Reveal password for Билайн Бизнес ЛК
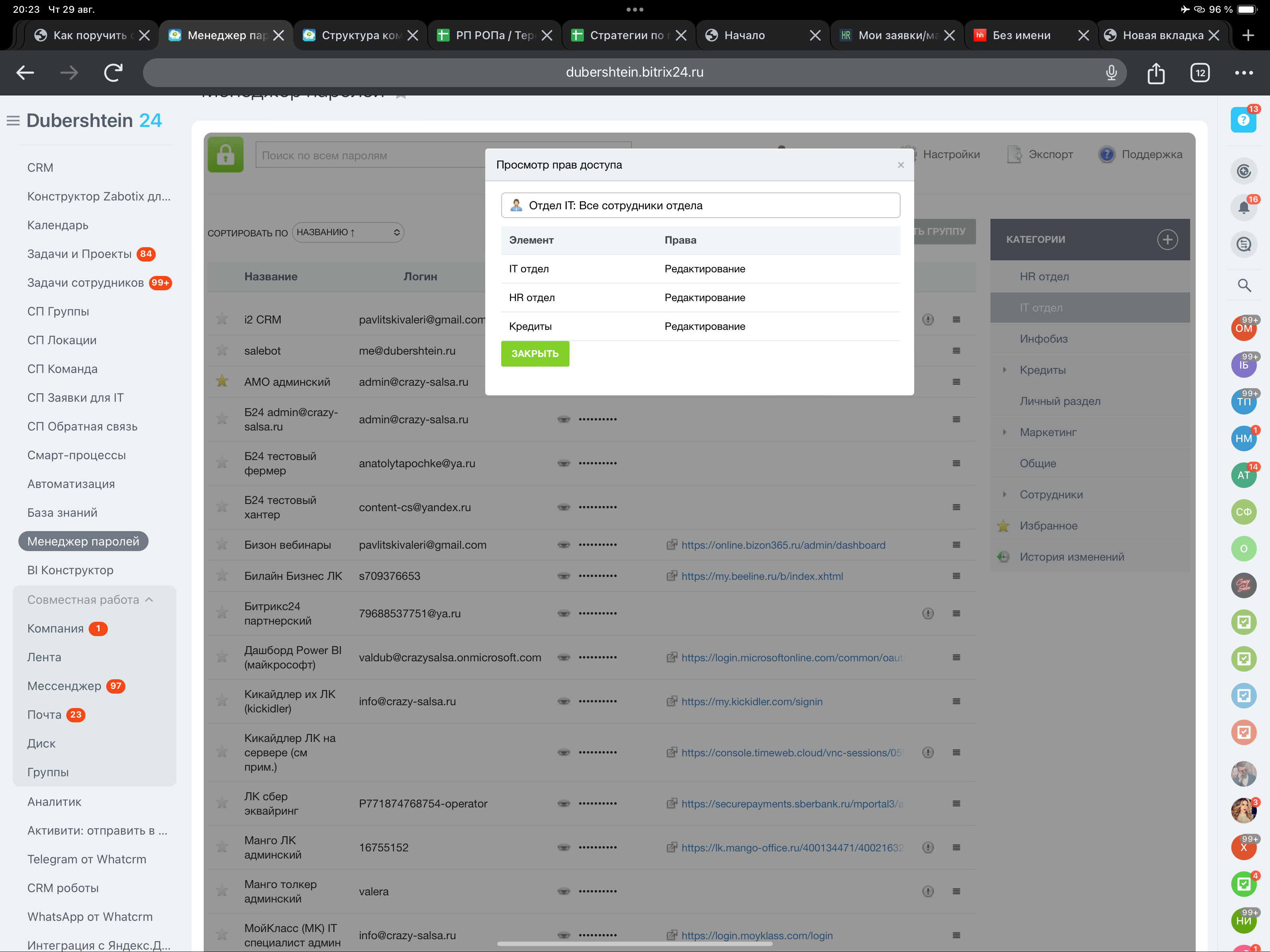Image resolution: width=1270 pixels, height=952 pixels. [x=564, y=576]
